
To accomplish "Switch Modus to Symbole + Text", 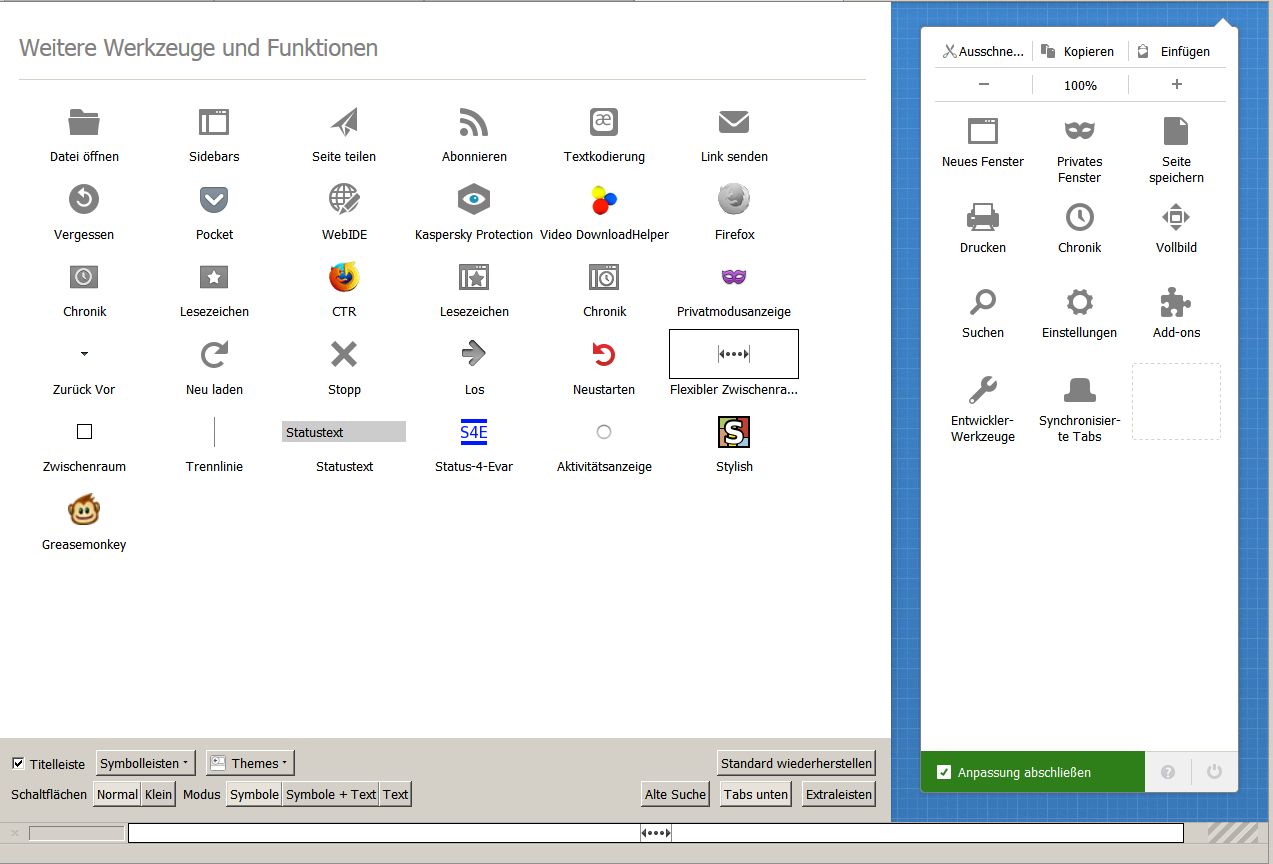I will coord(330,795).
